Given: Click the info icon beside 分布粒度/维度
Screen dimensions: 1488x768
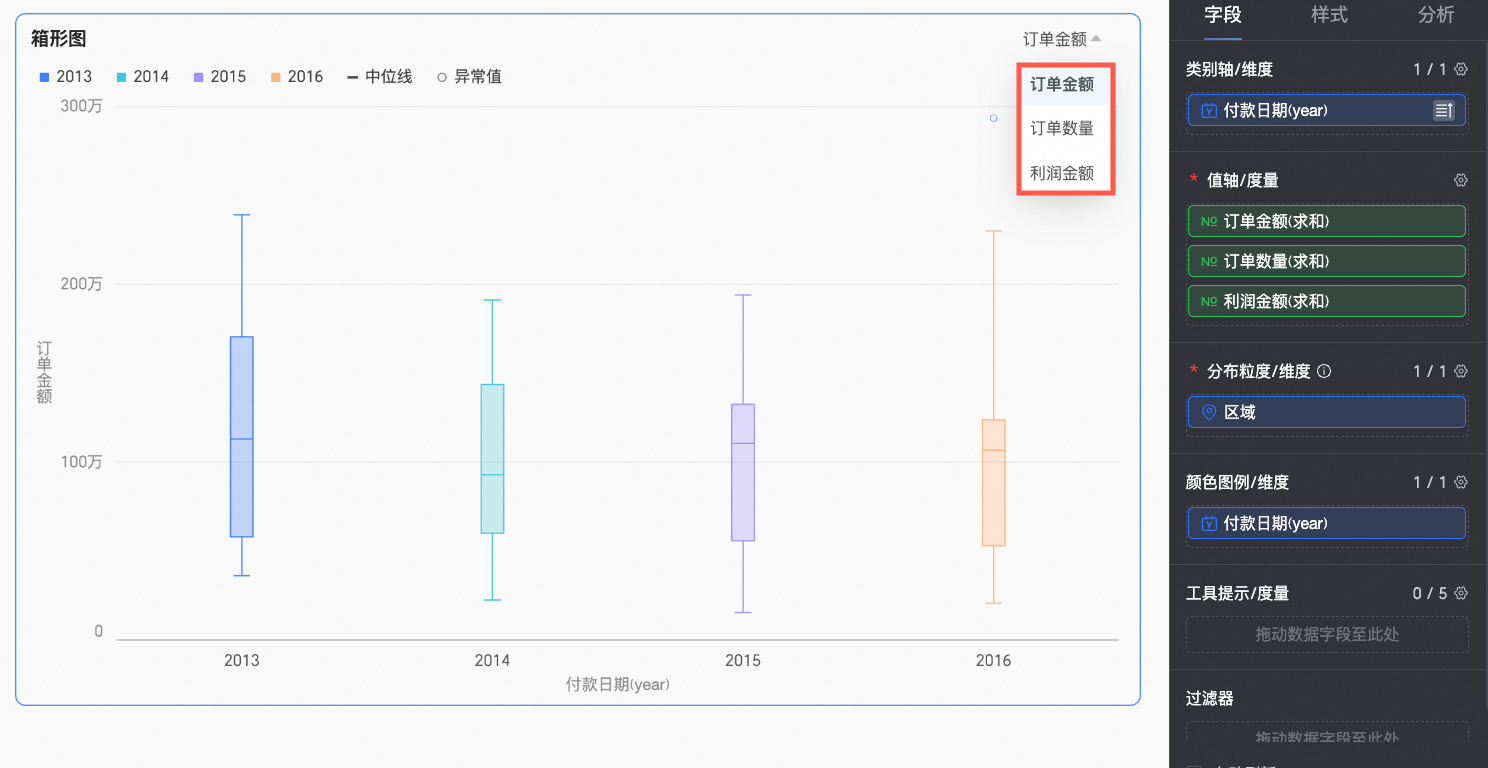Looking at the screenshot, I should (1324, 371).
